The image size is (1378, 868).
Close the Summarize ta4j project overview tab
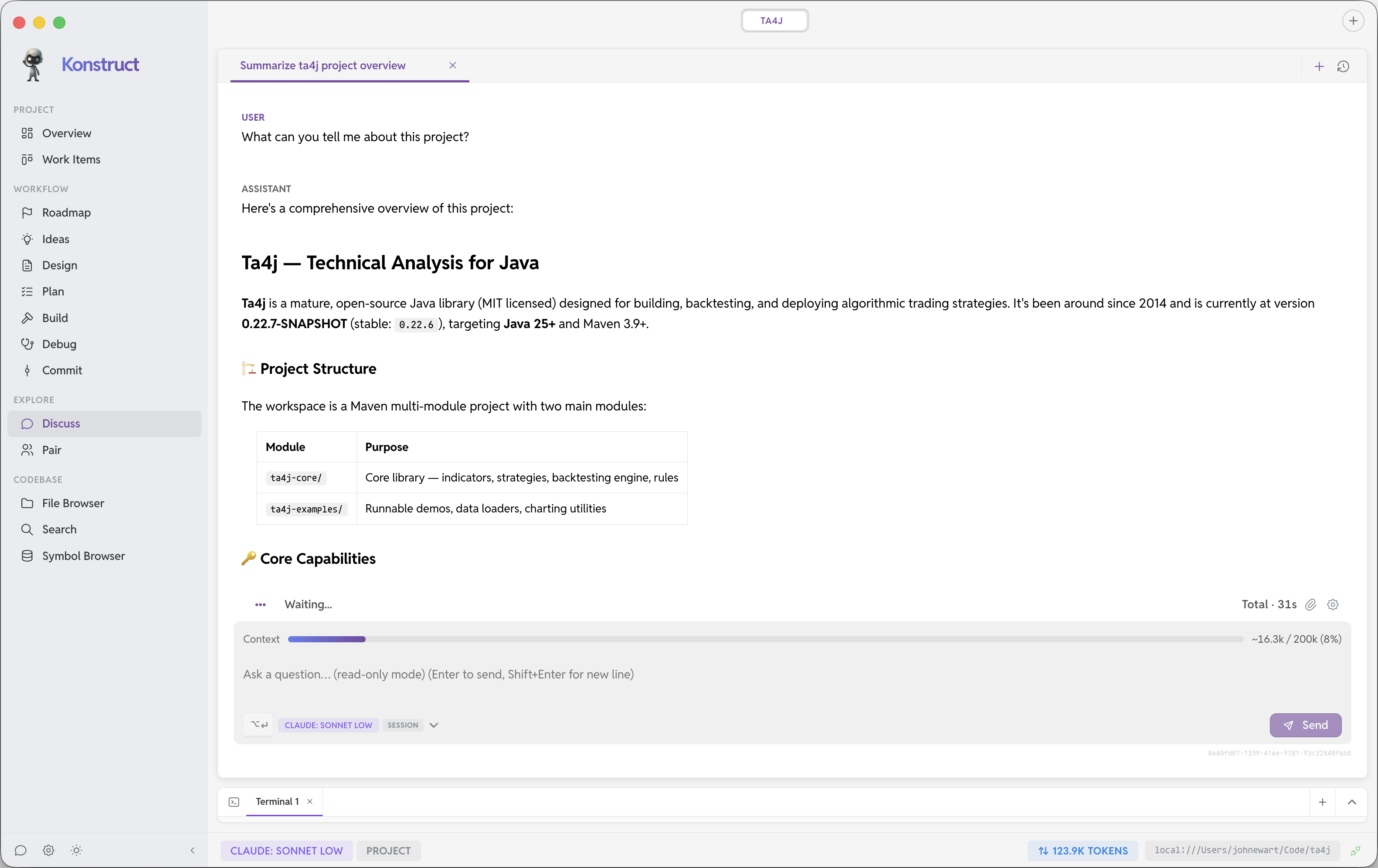[x=453, y=65]
